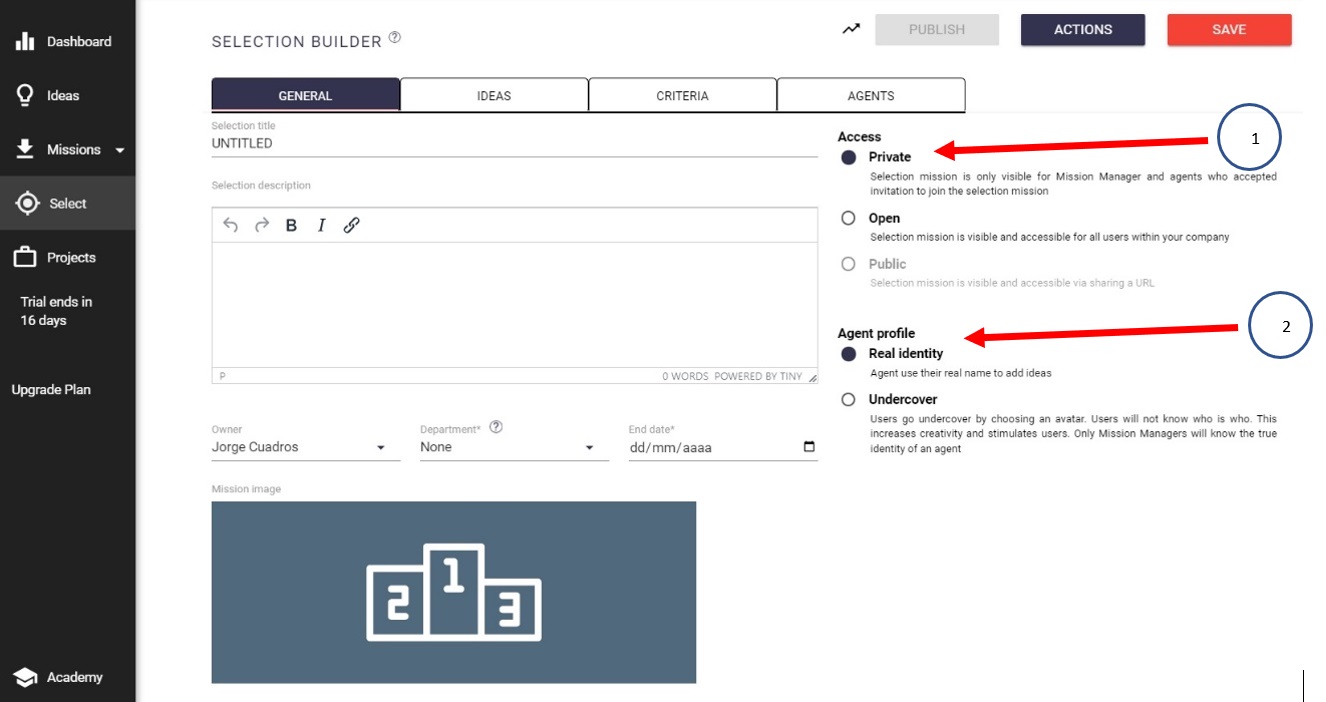
Task: Click the undo icon in description editor
Action: (x=231, y=225)
